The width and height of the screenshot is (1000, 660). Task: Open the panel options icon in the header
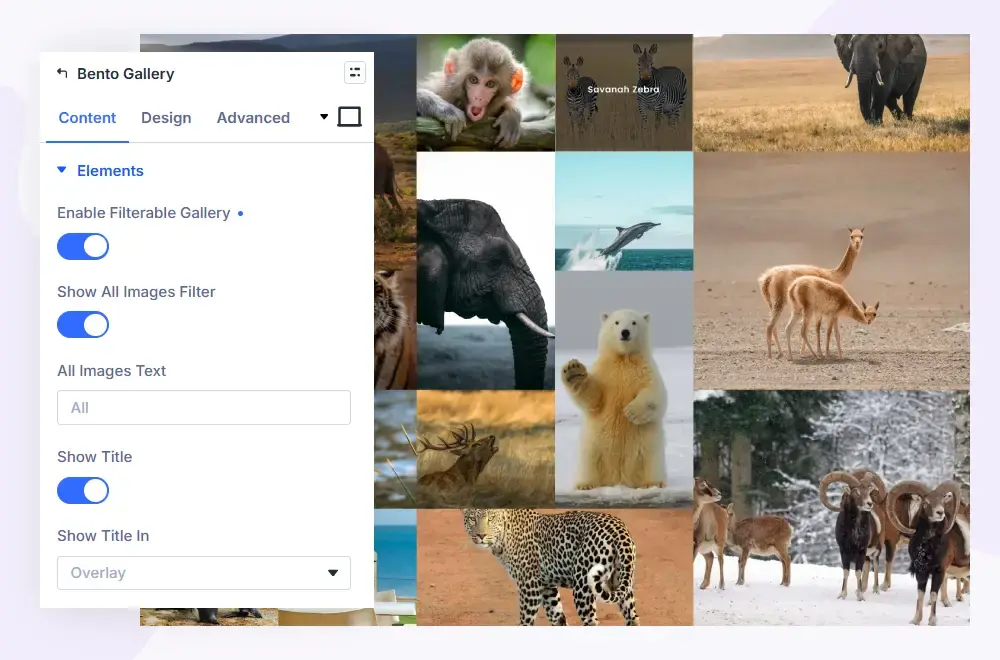pyautogui.click(x=355, y=73)
